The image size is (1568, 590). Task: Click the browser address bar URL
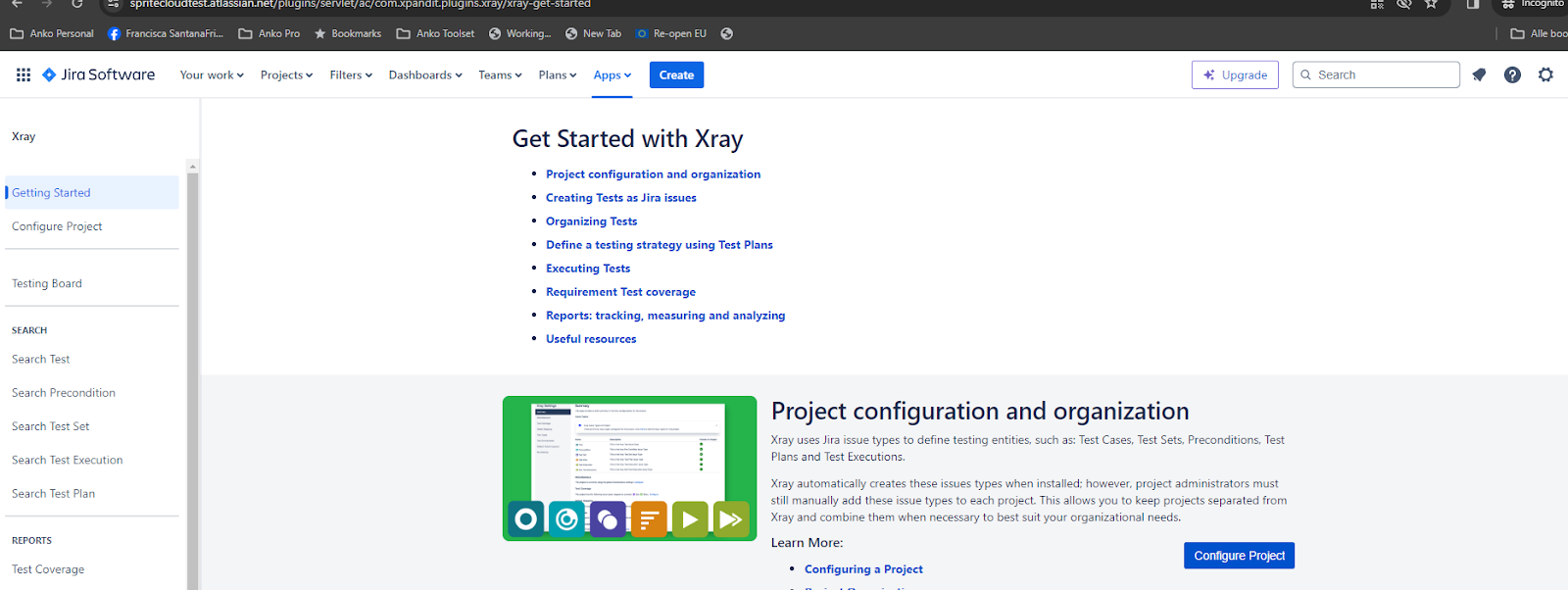click(x=361, y=4)
